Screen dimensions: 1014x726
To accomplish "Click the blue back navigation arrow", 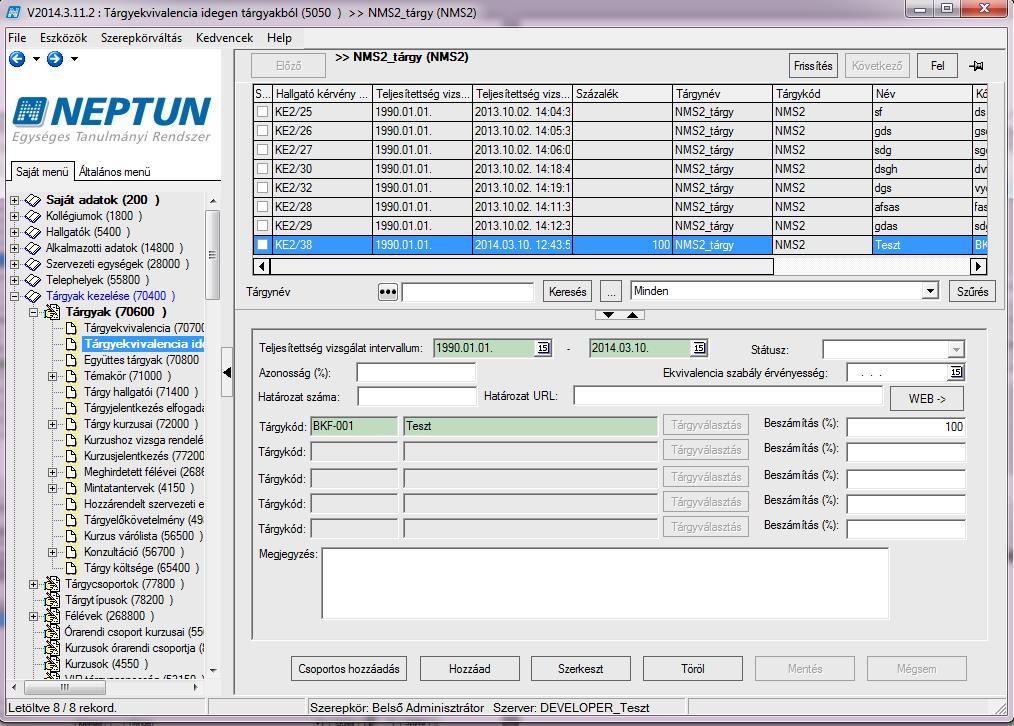I will tap(17, 59).
